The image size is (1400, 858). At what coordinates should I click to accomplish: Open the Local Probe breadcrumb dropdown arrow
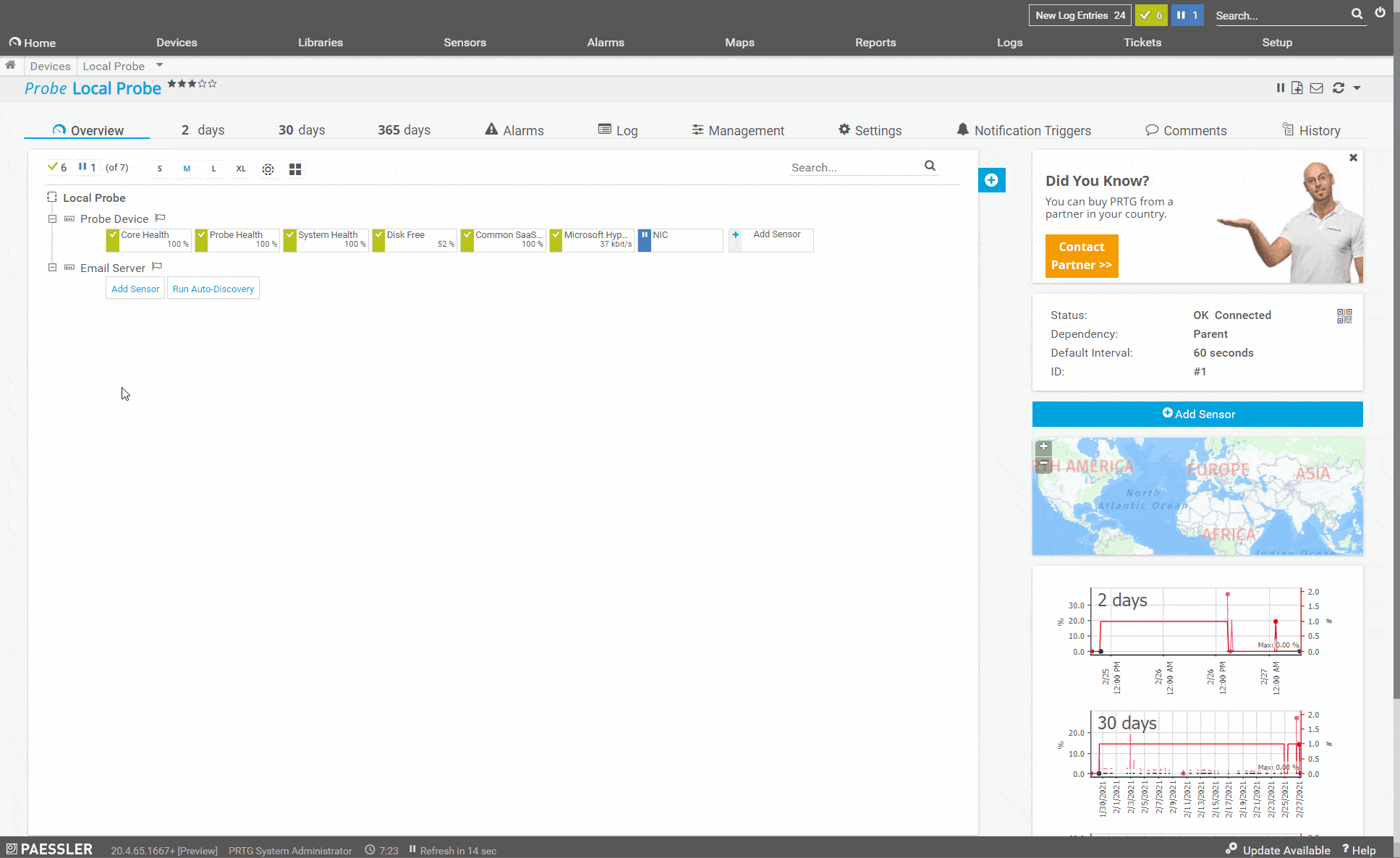tap(159, 65)
